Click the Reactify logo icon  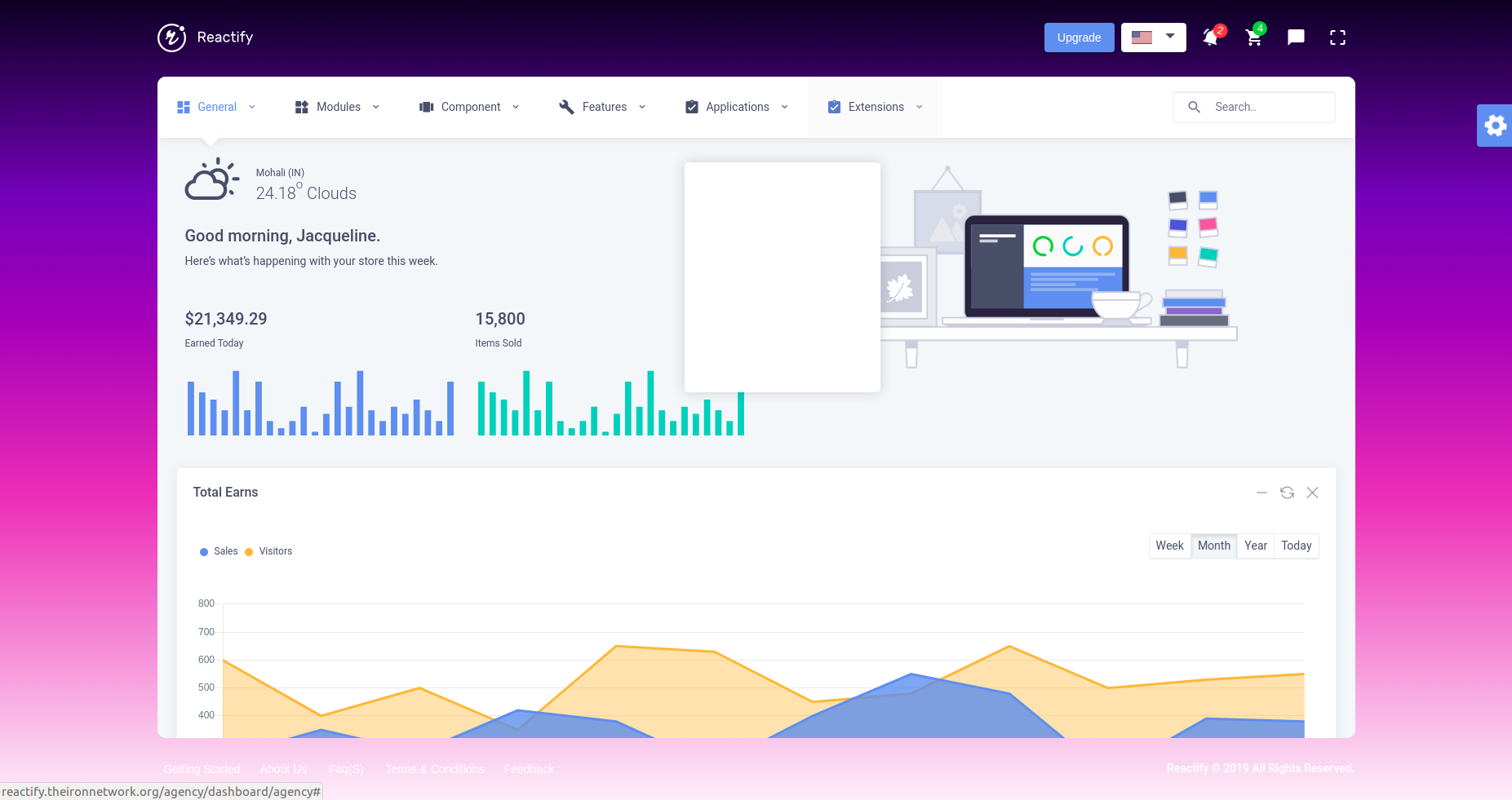tap(171, 37)
